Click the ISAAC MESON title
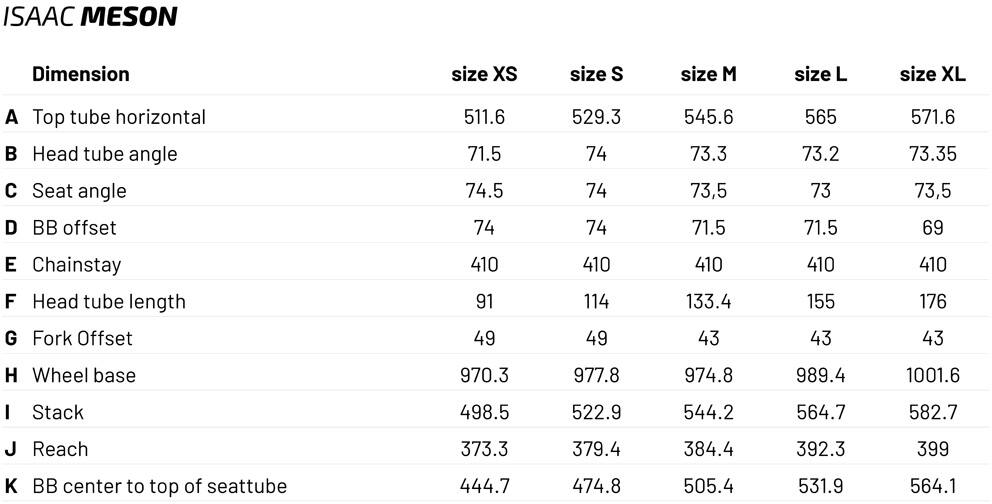The width and height of the screenshot is (992, 504). (90, 17)
